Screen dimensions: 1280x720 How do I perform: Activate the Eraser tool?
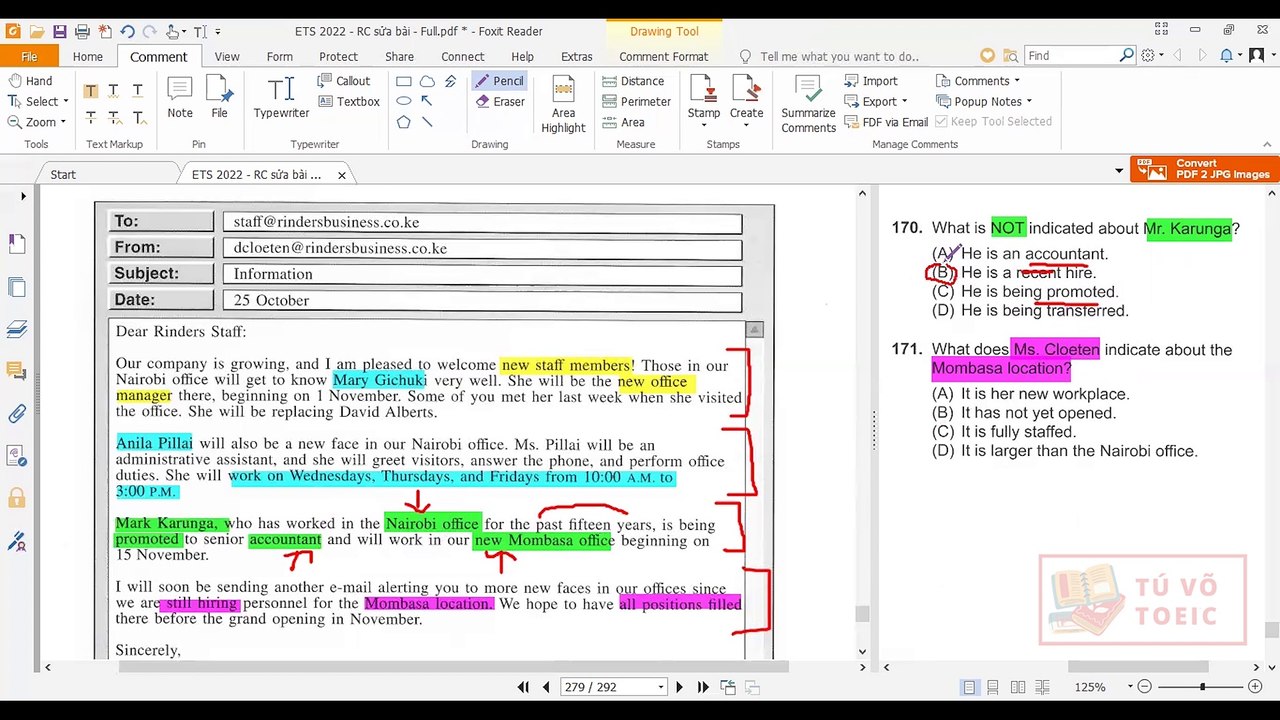click(x=500, y=102)
